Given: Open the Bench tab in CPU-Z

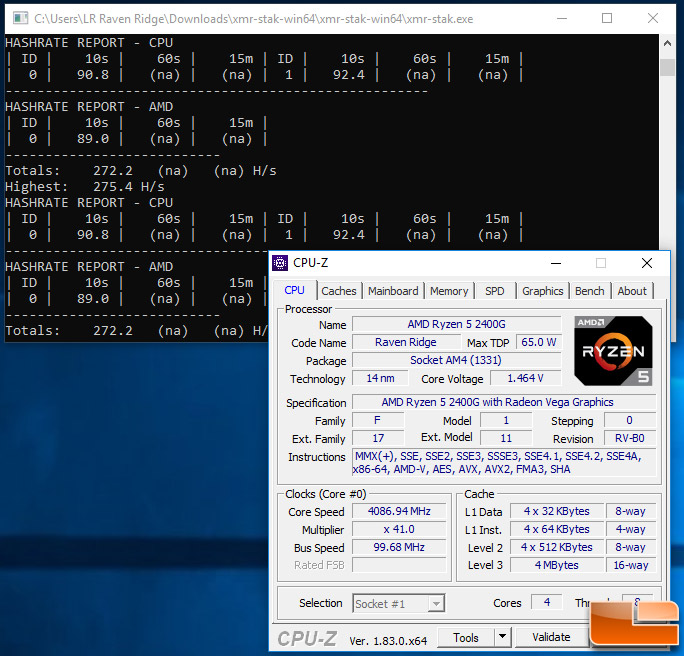Looking at the screenshot, I should click(590, 291).
